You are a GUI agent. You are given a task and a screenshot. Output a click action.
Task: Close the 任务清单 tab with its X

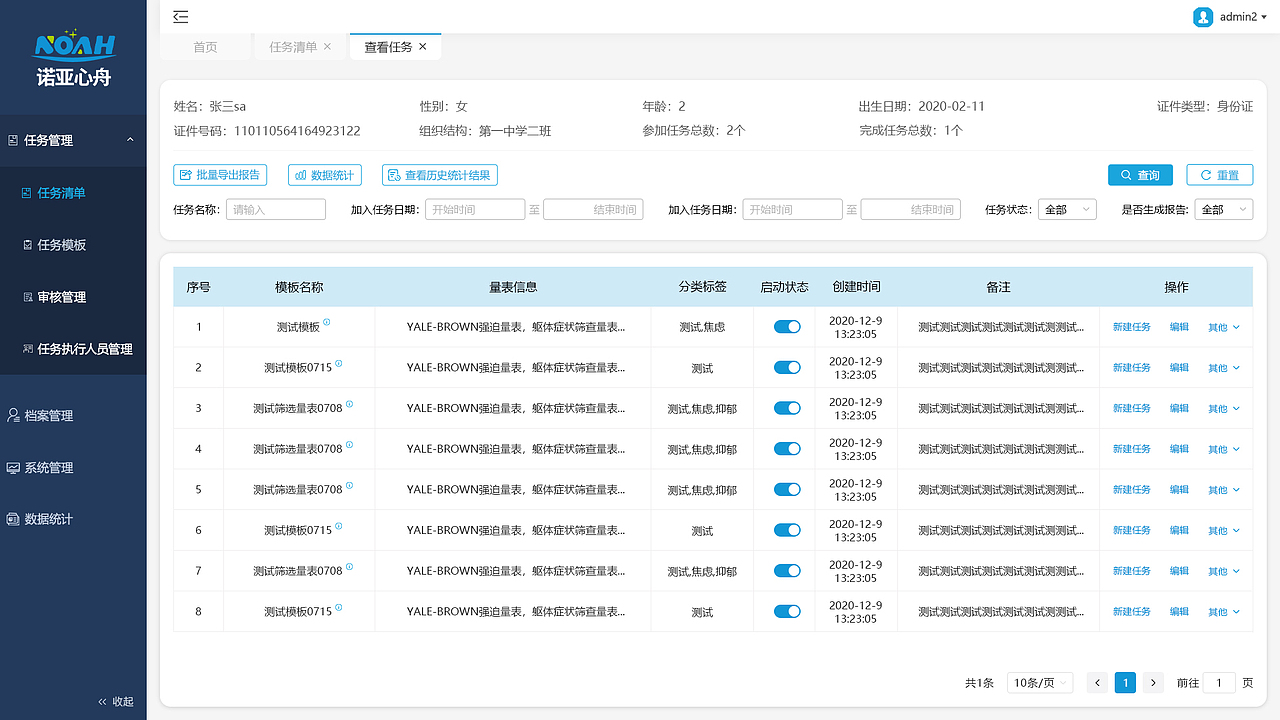click(327, 47)
